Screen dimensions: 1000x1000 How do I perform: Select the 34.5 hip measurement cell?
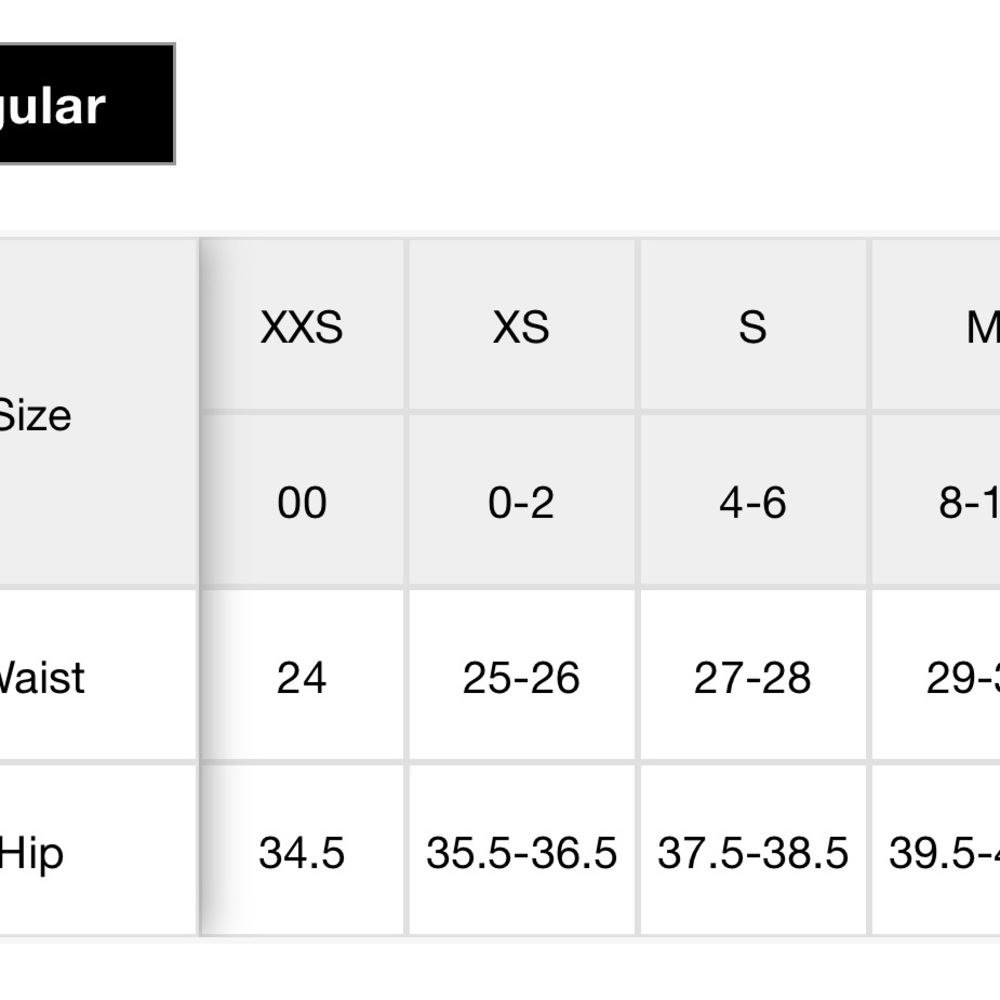(x=301, y=854)
